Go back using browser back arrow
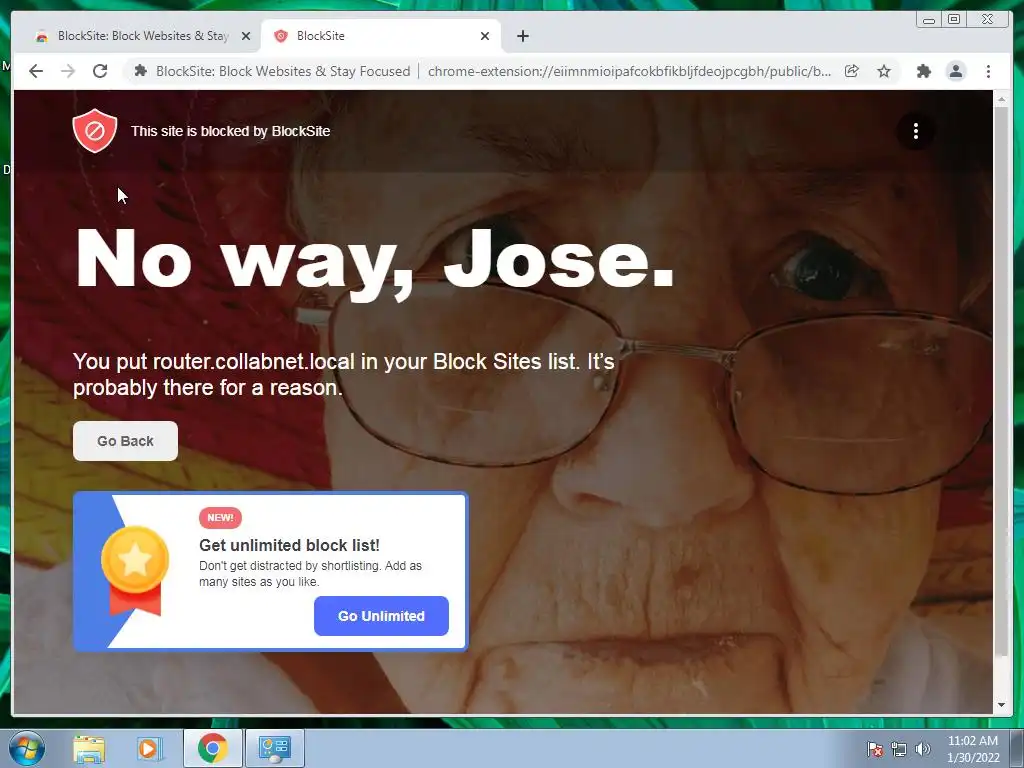This screenshot has width=1024, height=768. click(x=36, y=71)
